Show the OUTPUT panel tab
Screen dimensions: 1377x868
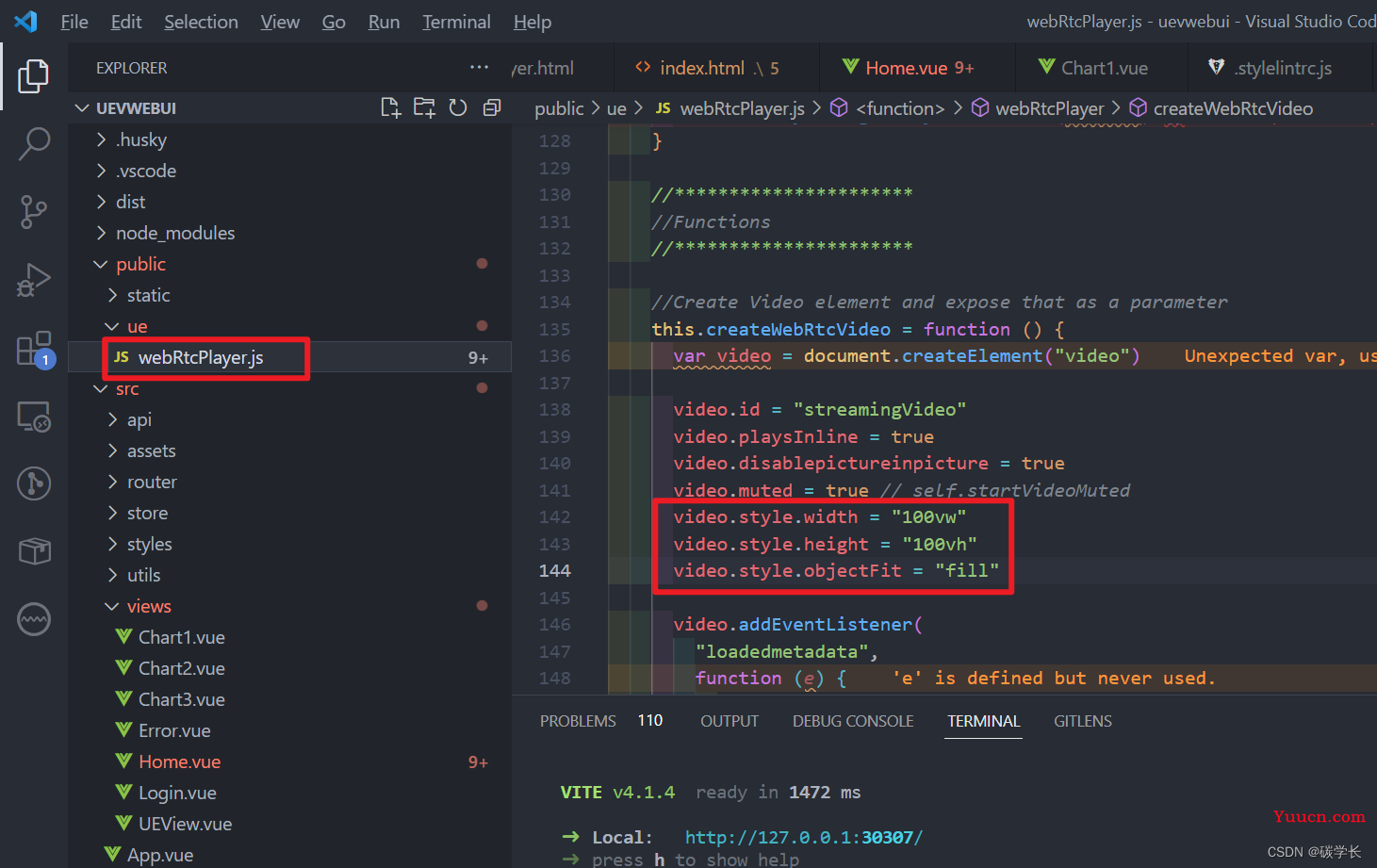coord(729,721)
